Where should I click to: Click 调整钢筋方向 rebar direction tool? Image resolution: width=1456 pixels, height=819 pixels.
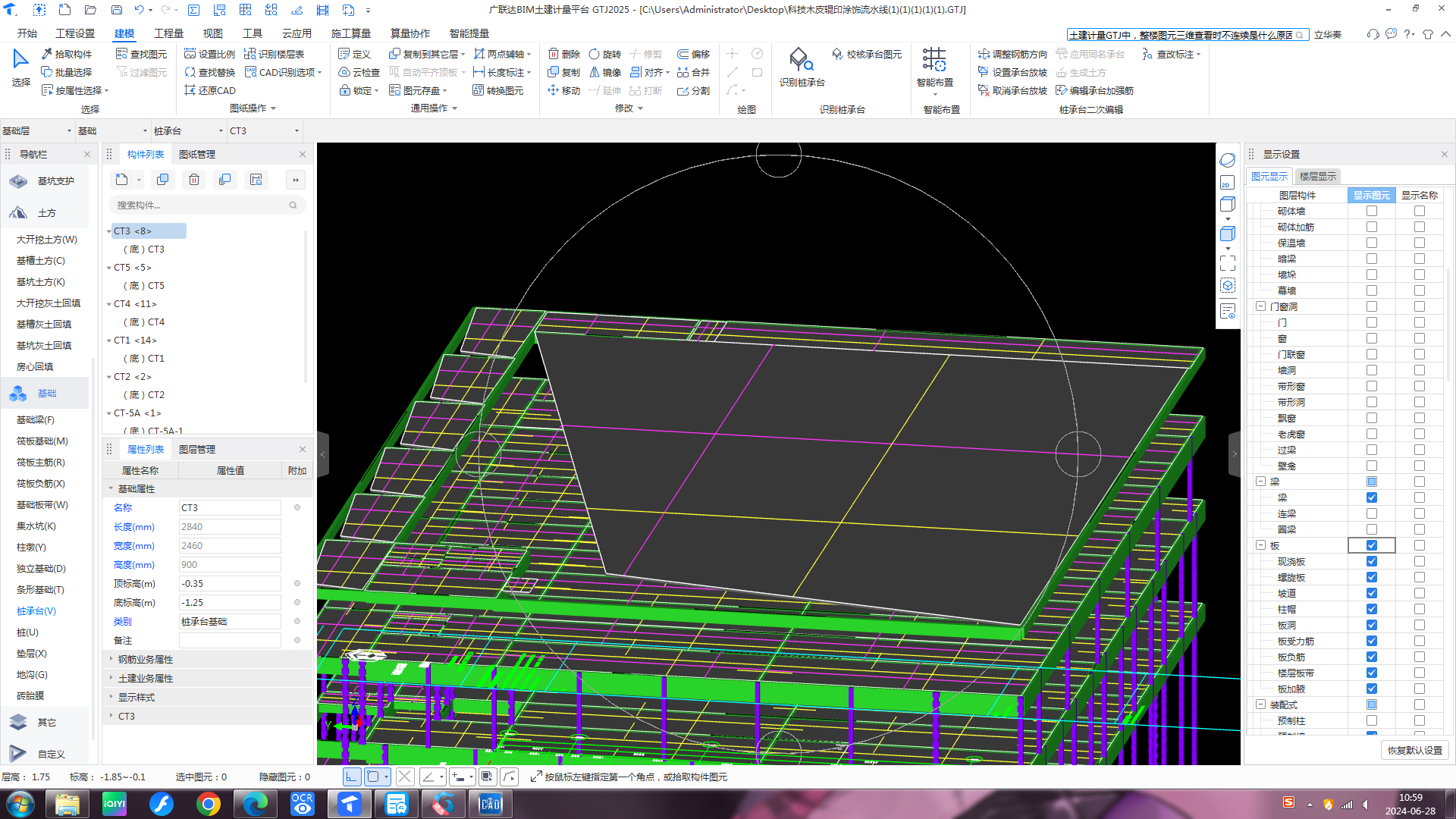(x=1012, y=54)
